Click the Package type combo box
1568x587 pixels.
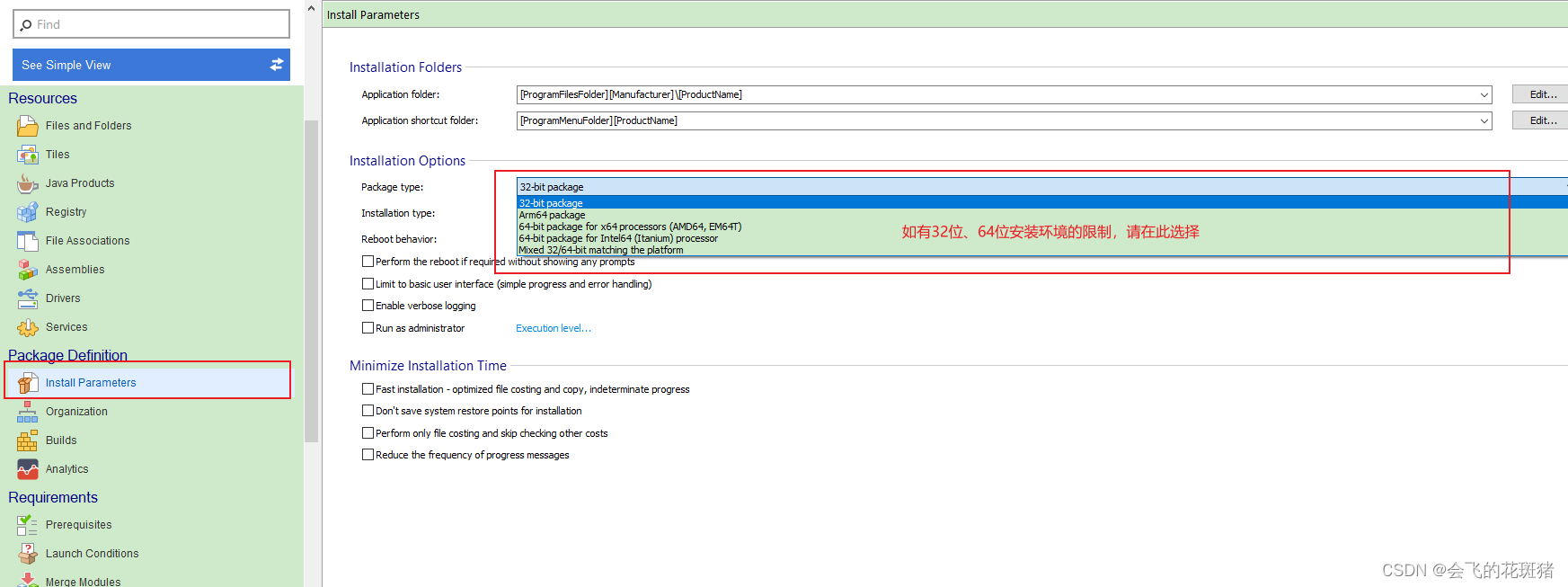click(x=1042, y=187)
